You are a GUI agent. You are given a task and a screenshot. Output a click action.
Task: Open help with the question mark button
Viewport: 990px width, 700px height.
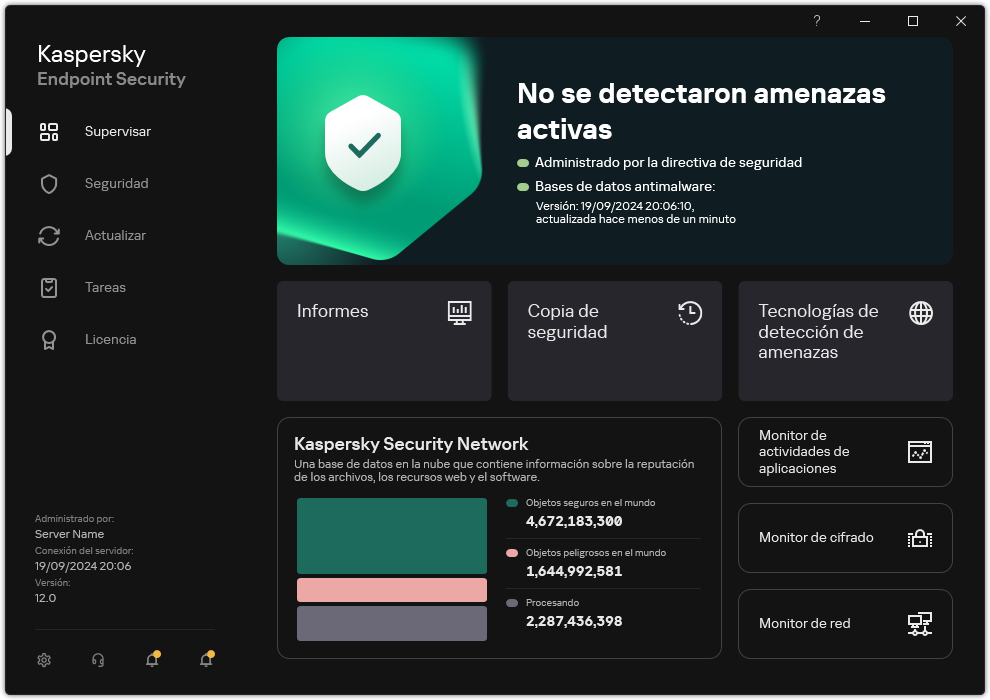click(816, 21)
